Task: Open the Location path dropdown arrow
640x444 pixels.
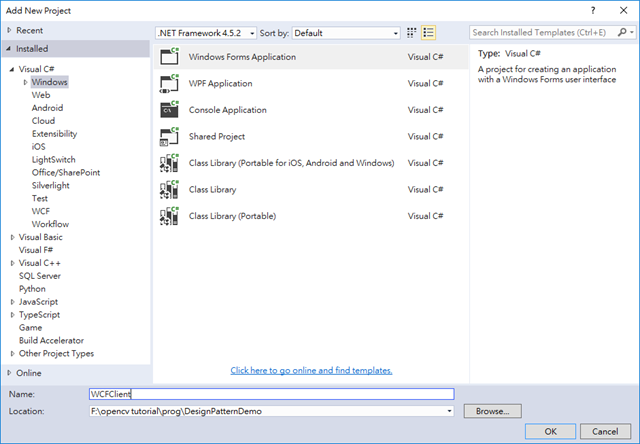Action: (x=449, y=411)
